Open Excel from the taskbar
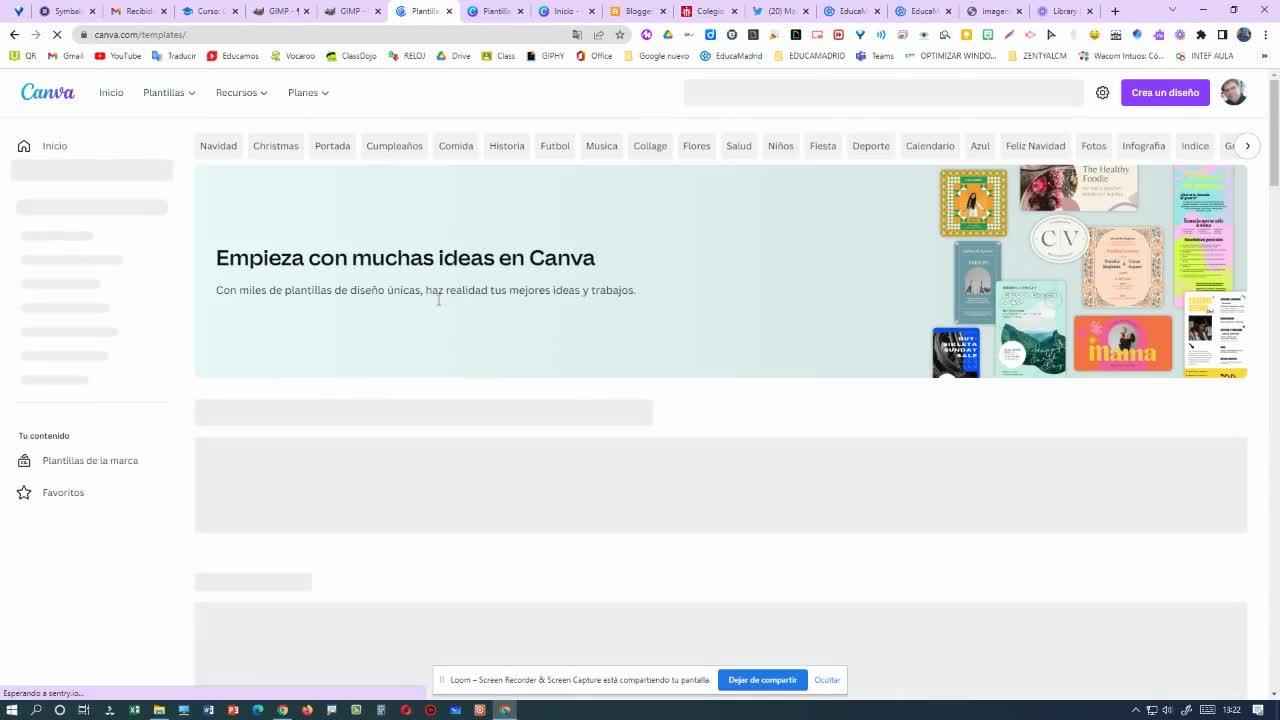Image resolution: width=1280 pixels, height=720 pixels. coord(134,710)
